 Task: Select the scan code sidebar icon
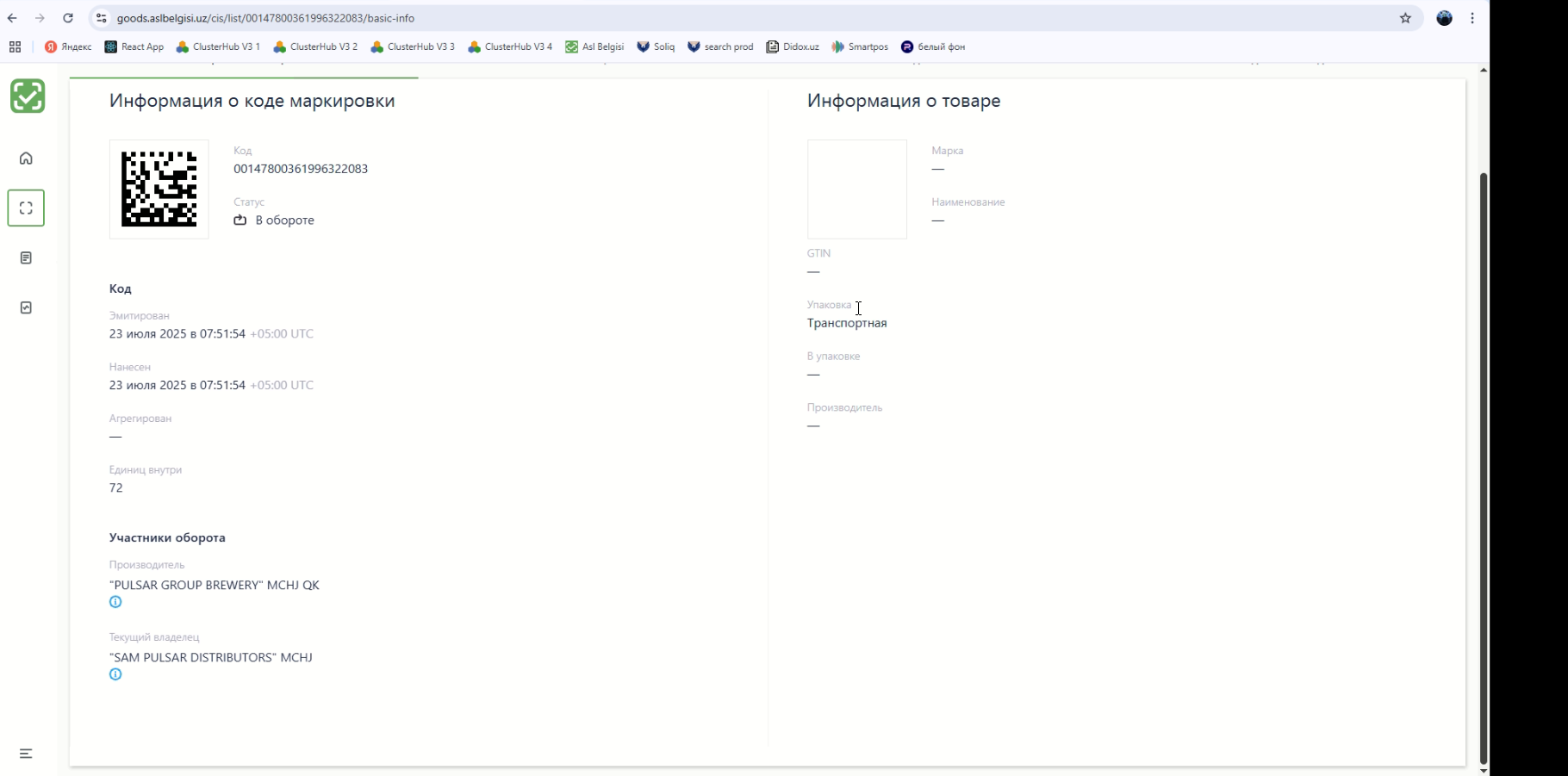pyautogui.click(x=26, y=208)
